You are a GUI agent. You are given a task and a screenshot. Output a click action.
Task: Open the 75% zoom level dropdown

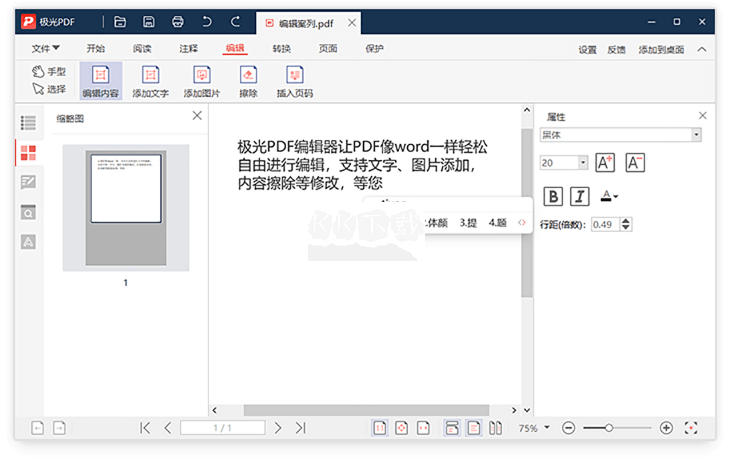533,428
